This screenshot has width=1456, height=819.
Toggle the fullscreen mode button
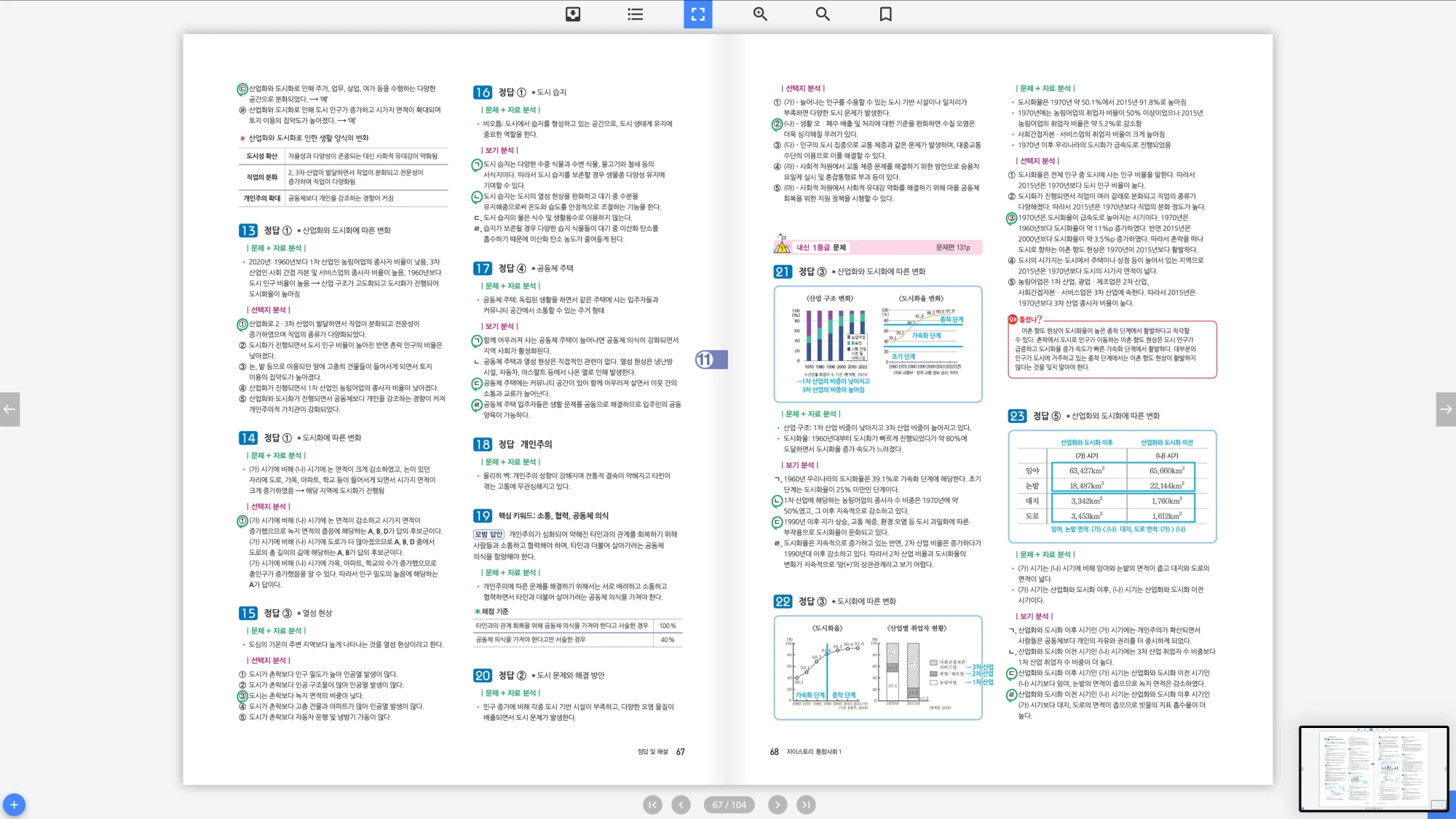pyautogui.click(x=697, y=14)
